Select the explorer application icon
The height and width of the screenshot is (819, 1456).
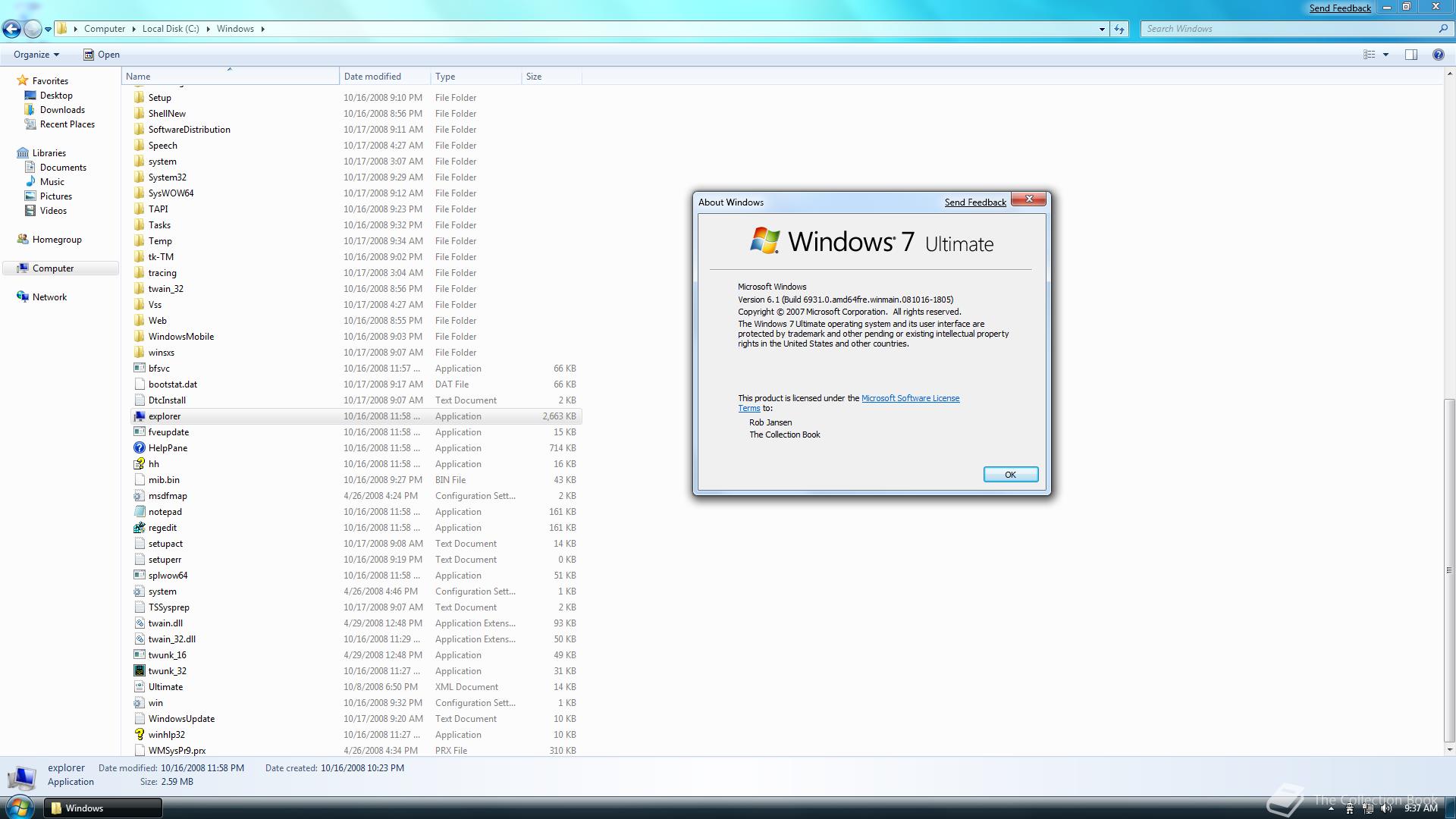(139, 416)
